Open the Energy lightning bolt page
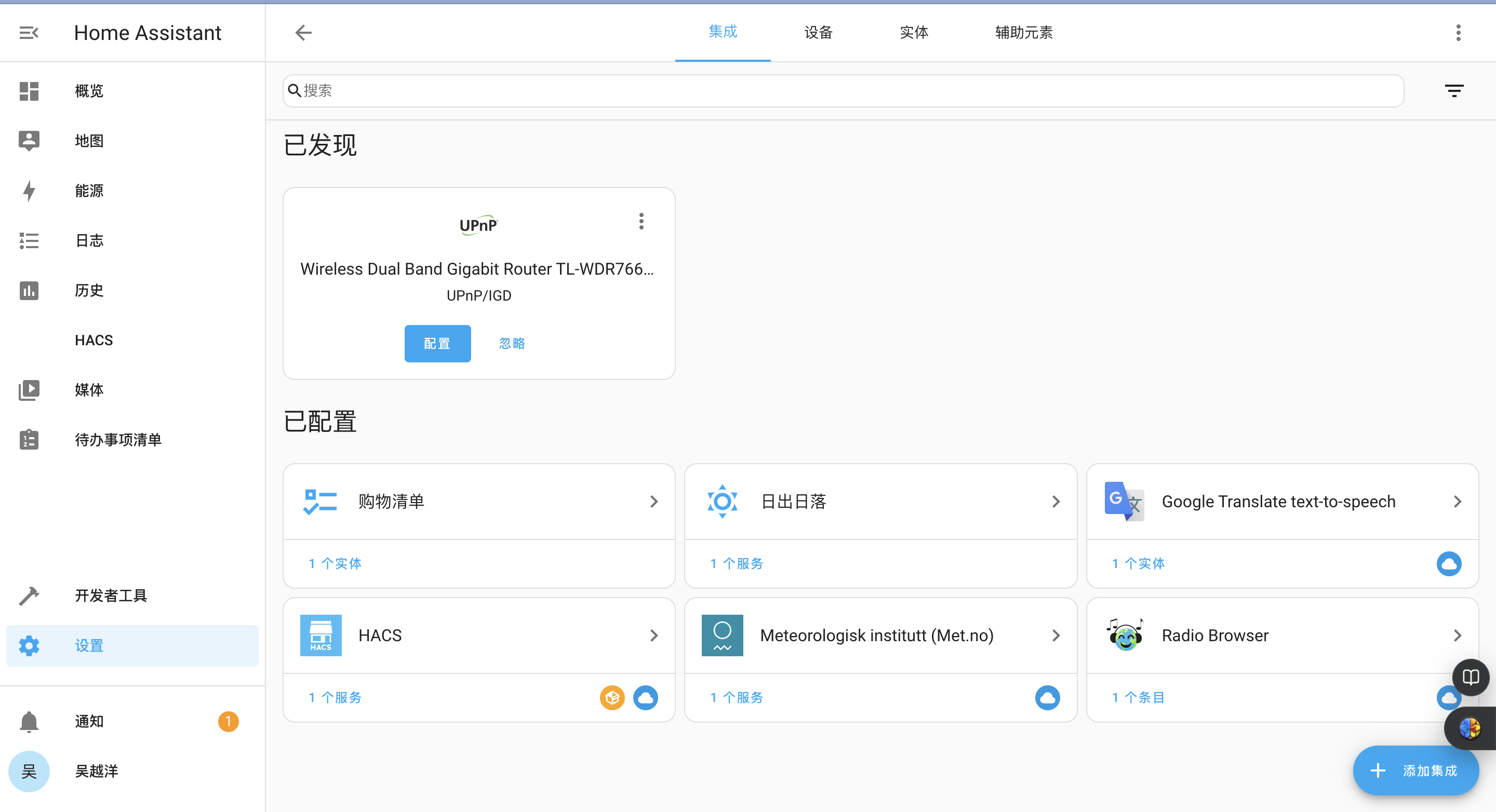 pyautogui.click(x=29, y=191)
